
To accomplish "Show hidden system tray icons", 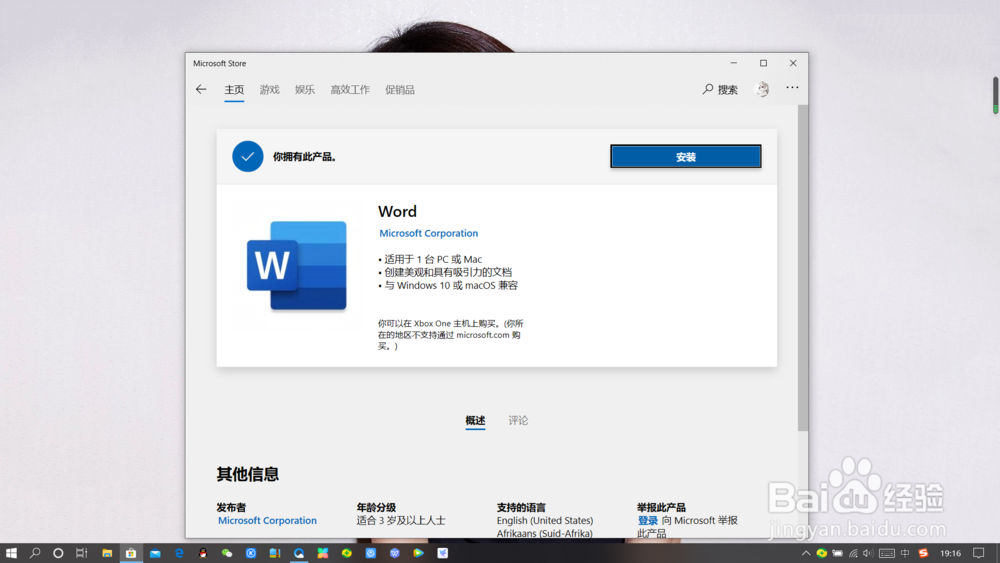I will point(806,553).
